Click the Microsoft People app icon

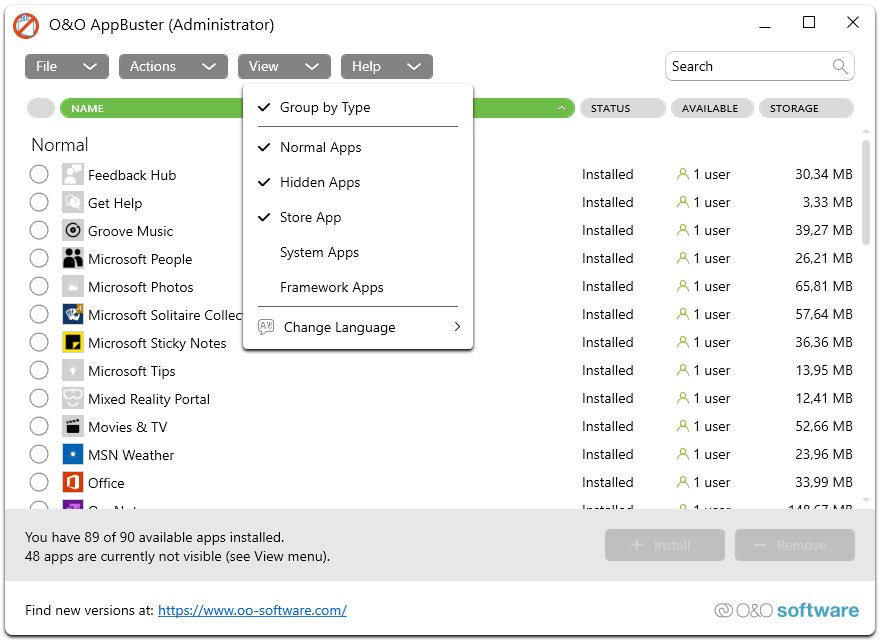click(72, 258)
